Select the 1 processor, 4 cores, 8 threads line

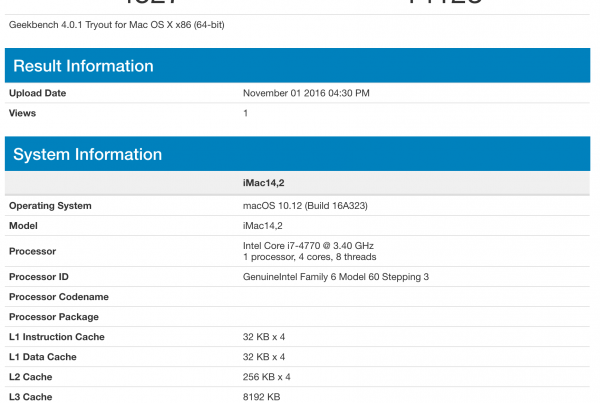pos(310,257)
